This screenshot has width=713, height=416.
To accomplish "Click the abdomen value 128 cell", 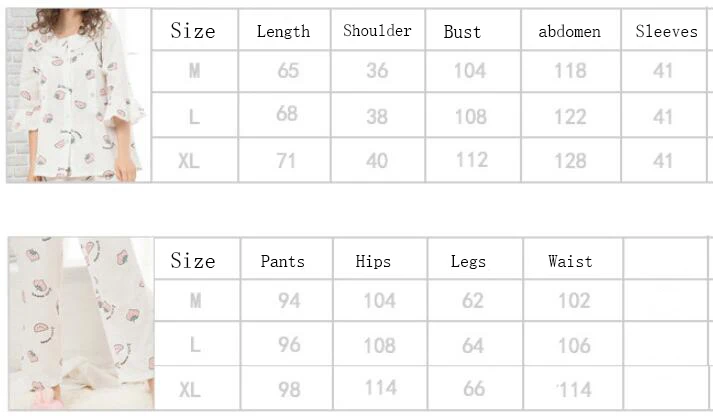I will 571,160.
